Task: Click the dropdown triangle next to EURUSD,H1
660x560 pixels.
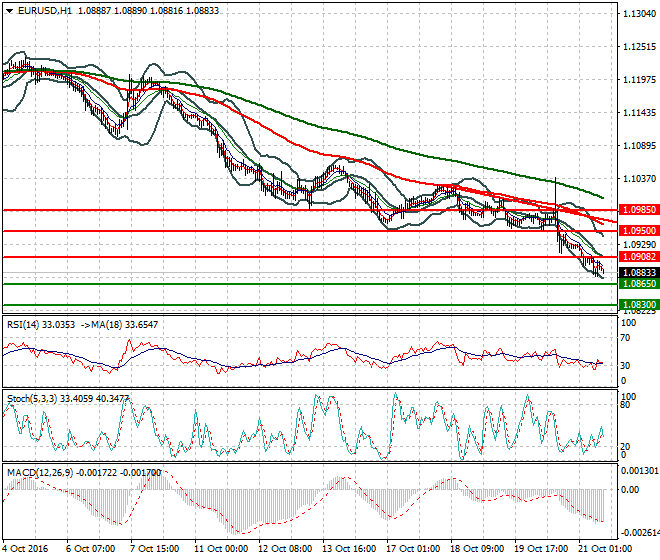Action: [x=8, y=10]
